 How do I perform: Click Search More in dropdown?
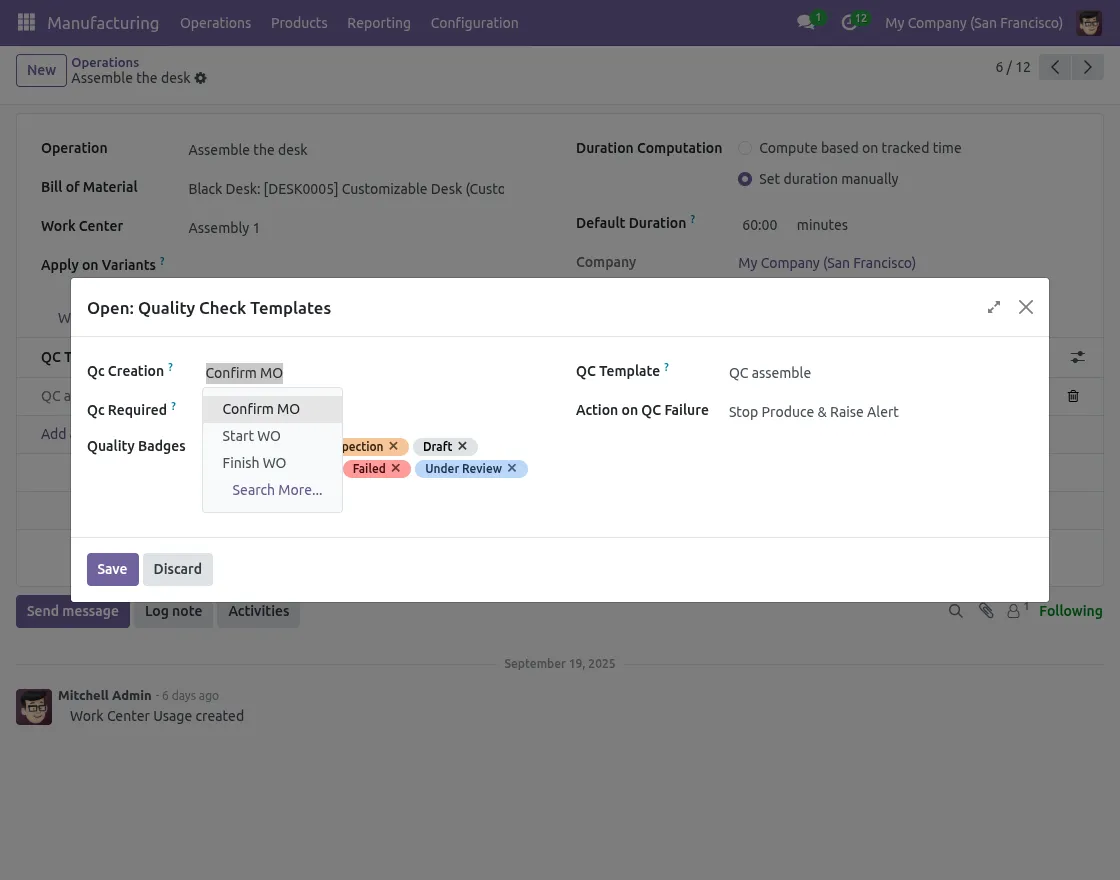[x=277, y=490]
